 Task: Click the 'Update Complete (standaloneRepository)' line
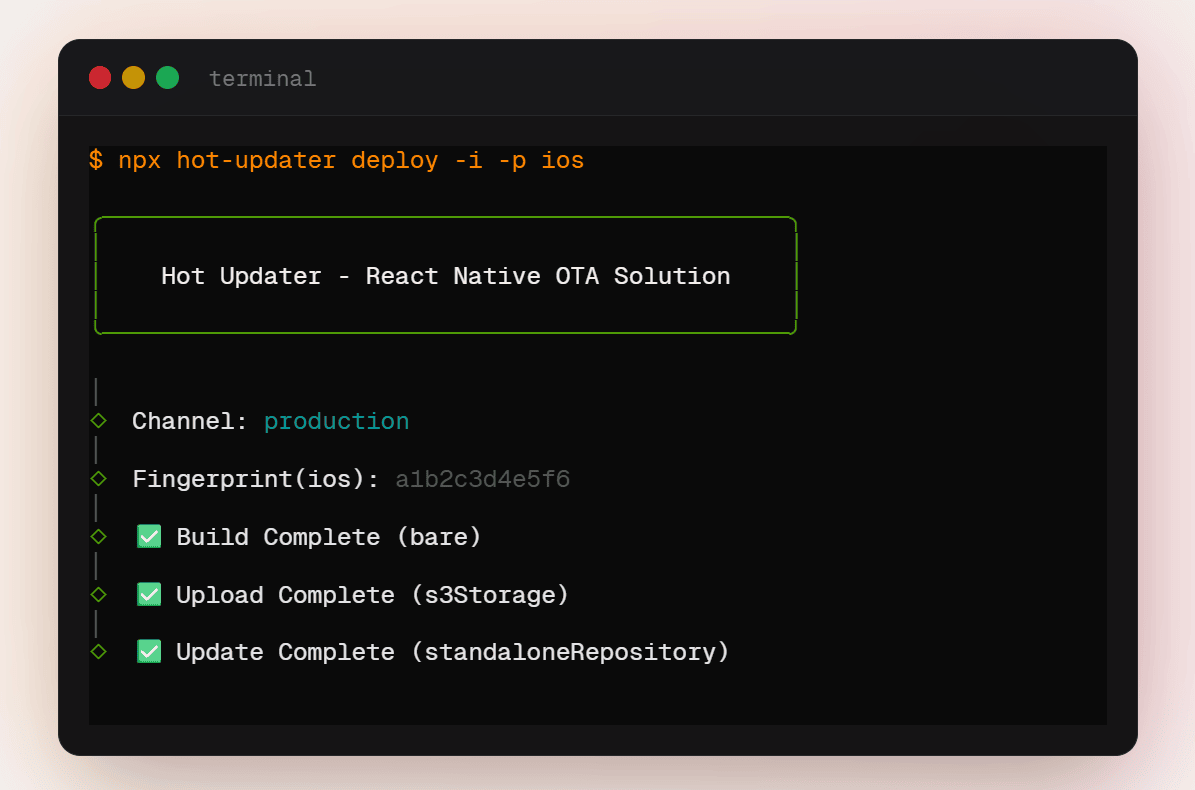[453, 652]
